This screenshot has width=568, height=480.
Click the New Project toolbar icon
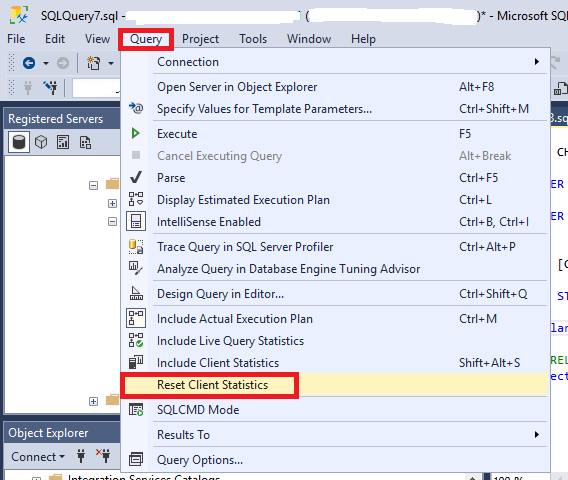93,63
